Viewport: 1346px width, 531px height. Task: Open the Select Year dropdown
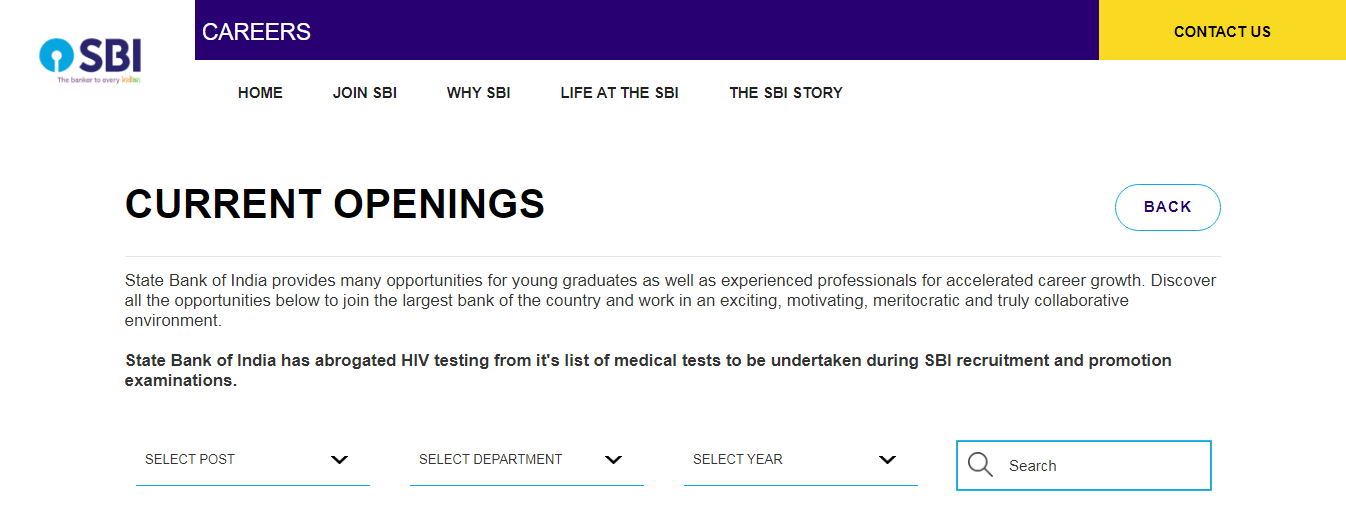point(800,460)
